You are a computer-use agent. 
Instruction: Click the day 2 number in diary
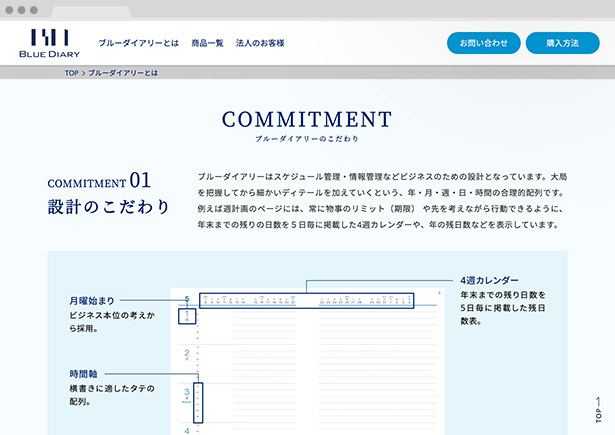click(187, 353)
